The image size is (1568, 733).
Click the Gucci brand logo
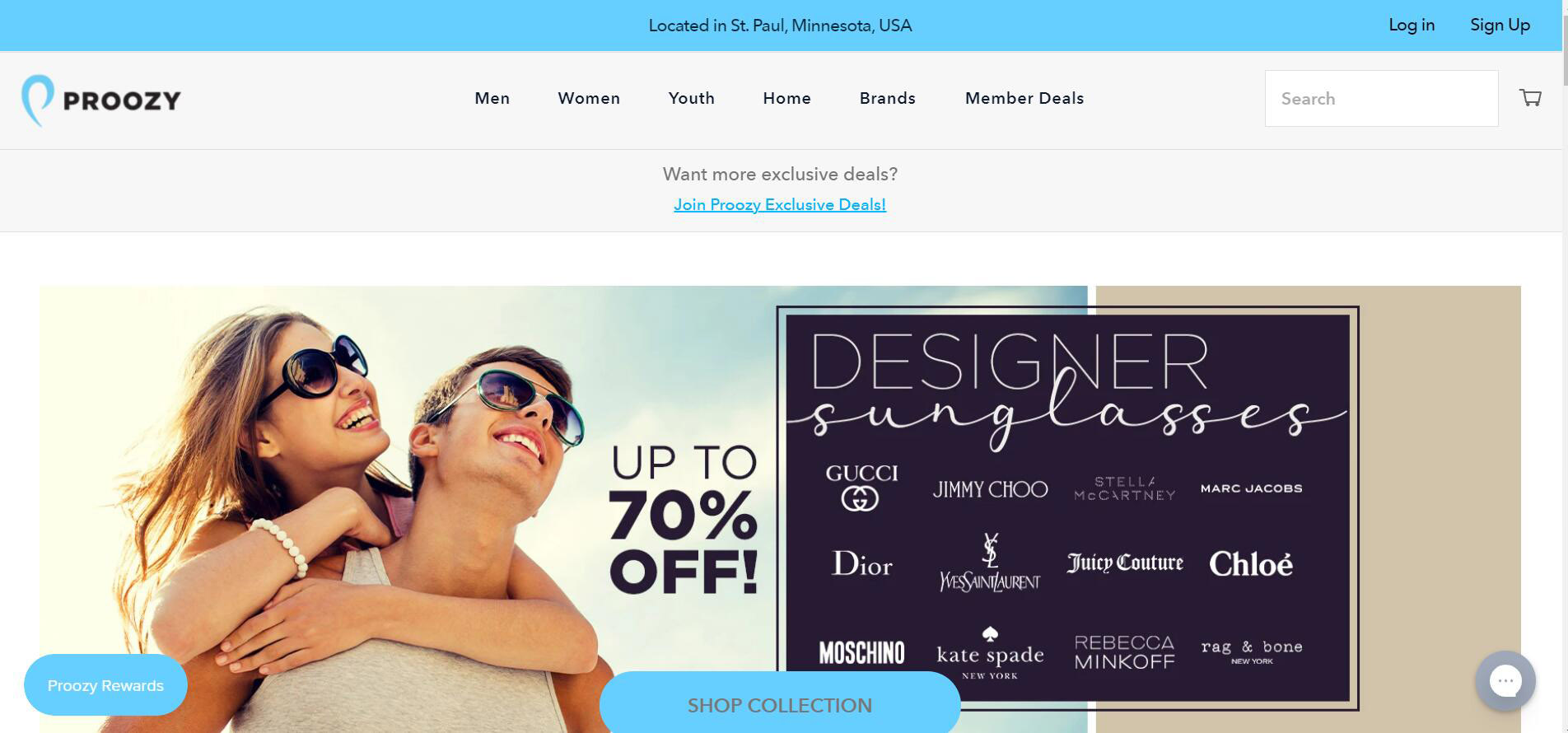pos(861,487)
